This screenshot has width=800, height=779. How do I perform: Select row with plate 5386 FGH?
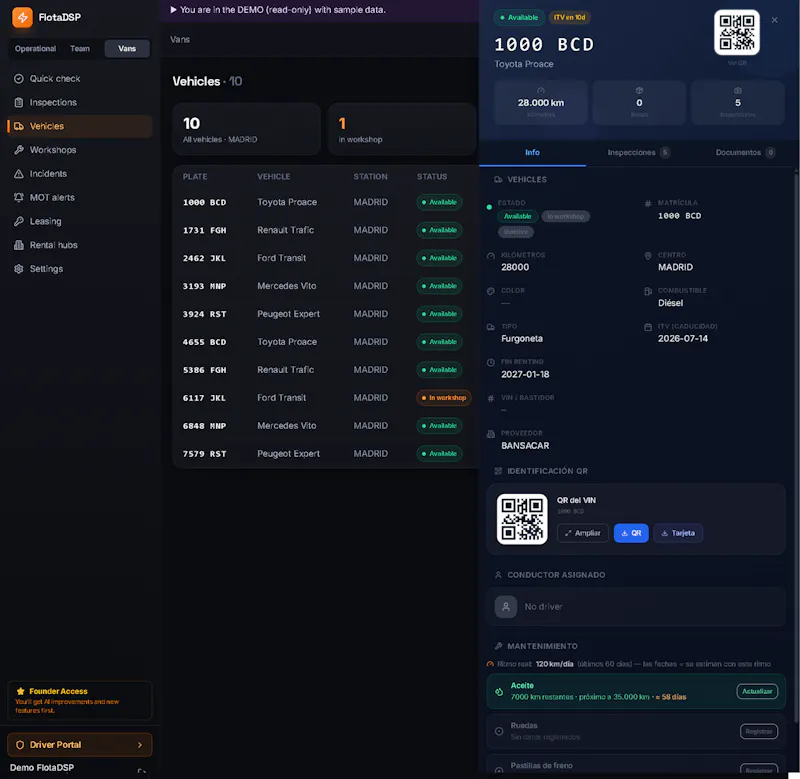326,370
